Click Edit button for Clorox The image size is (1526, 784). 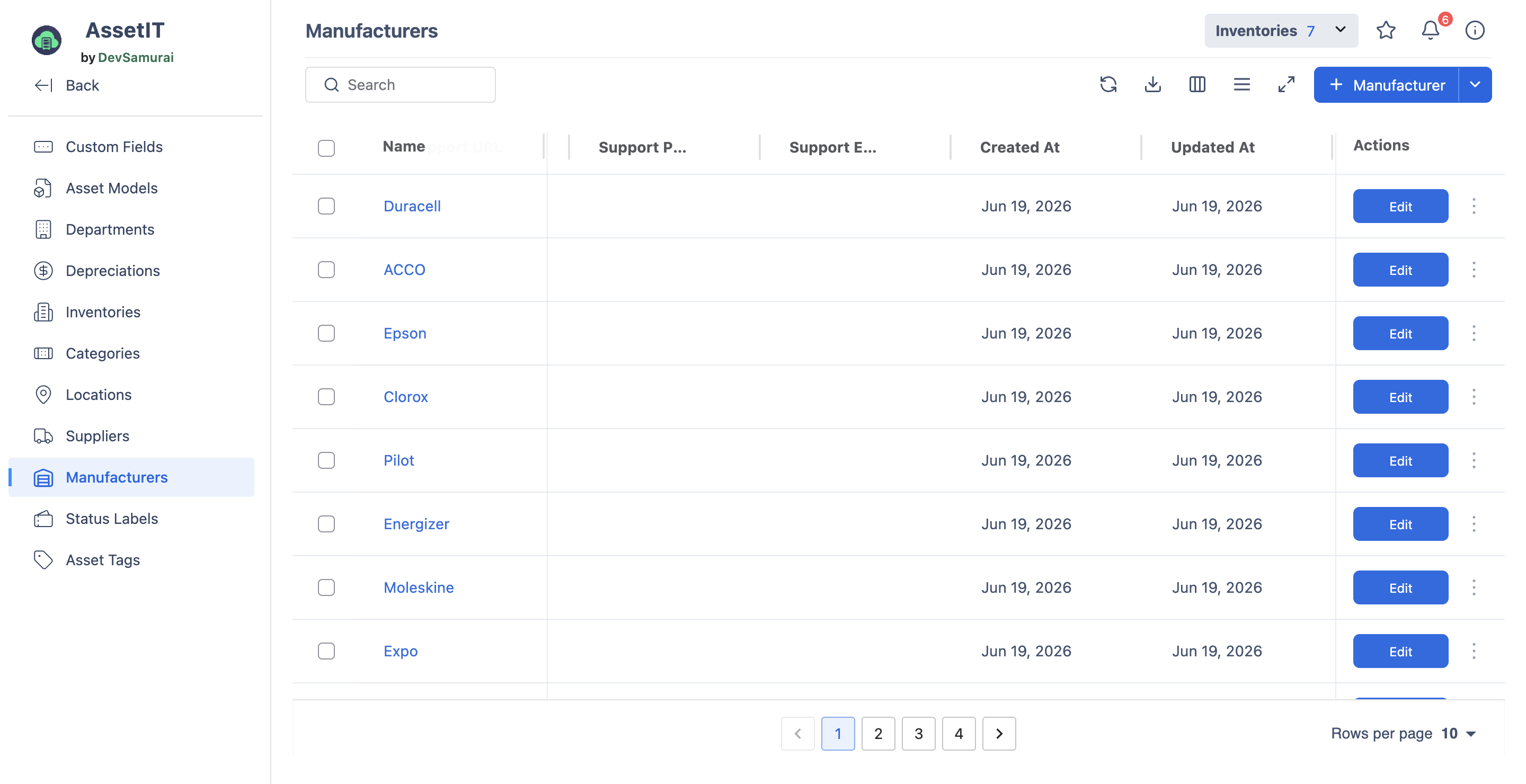pos(1400,397)
